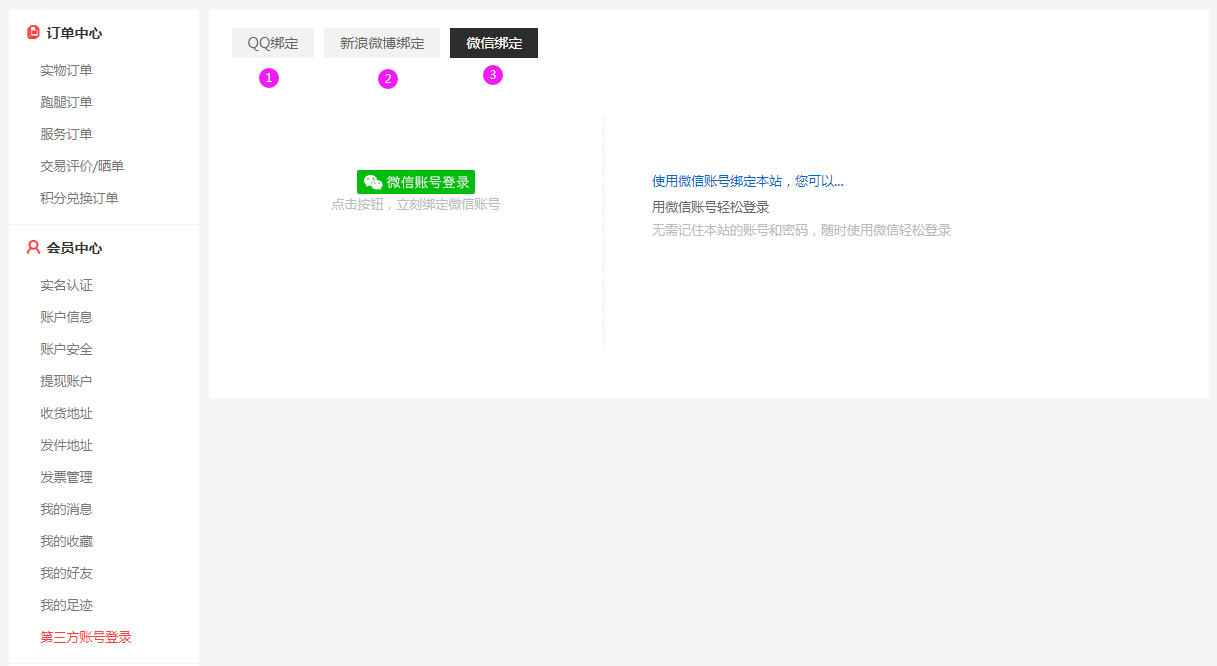Open 账户信息 in member center
The height and width of the screenshot is (666, 1217).
click(x=66, y=317)
